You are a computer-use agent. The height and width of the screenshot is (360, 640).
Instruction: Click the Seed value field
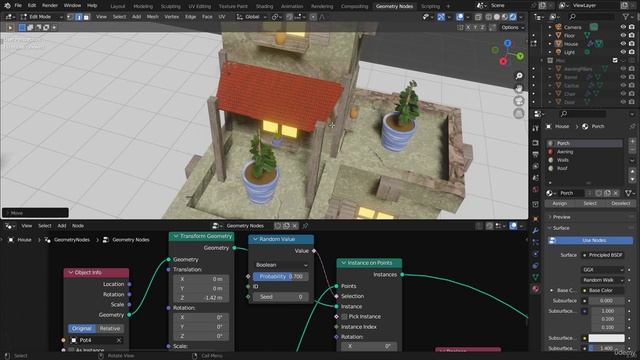point(281,297)
